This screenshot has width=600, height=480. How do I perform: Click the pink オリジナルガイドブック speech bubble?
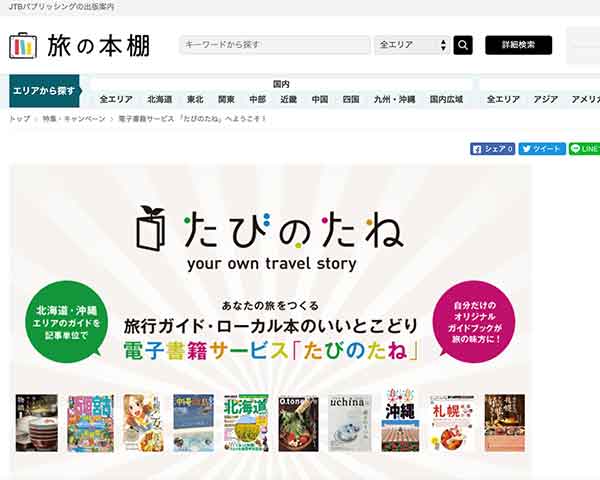pos(474,322)
